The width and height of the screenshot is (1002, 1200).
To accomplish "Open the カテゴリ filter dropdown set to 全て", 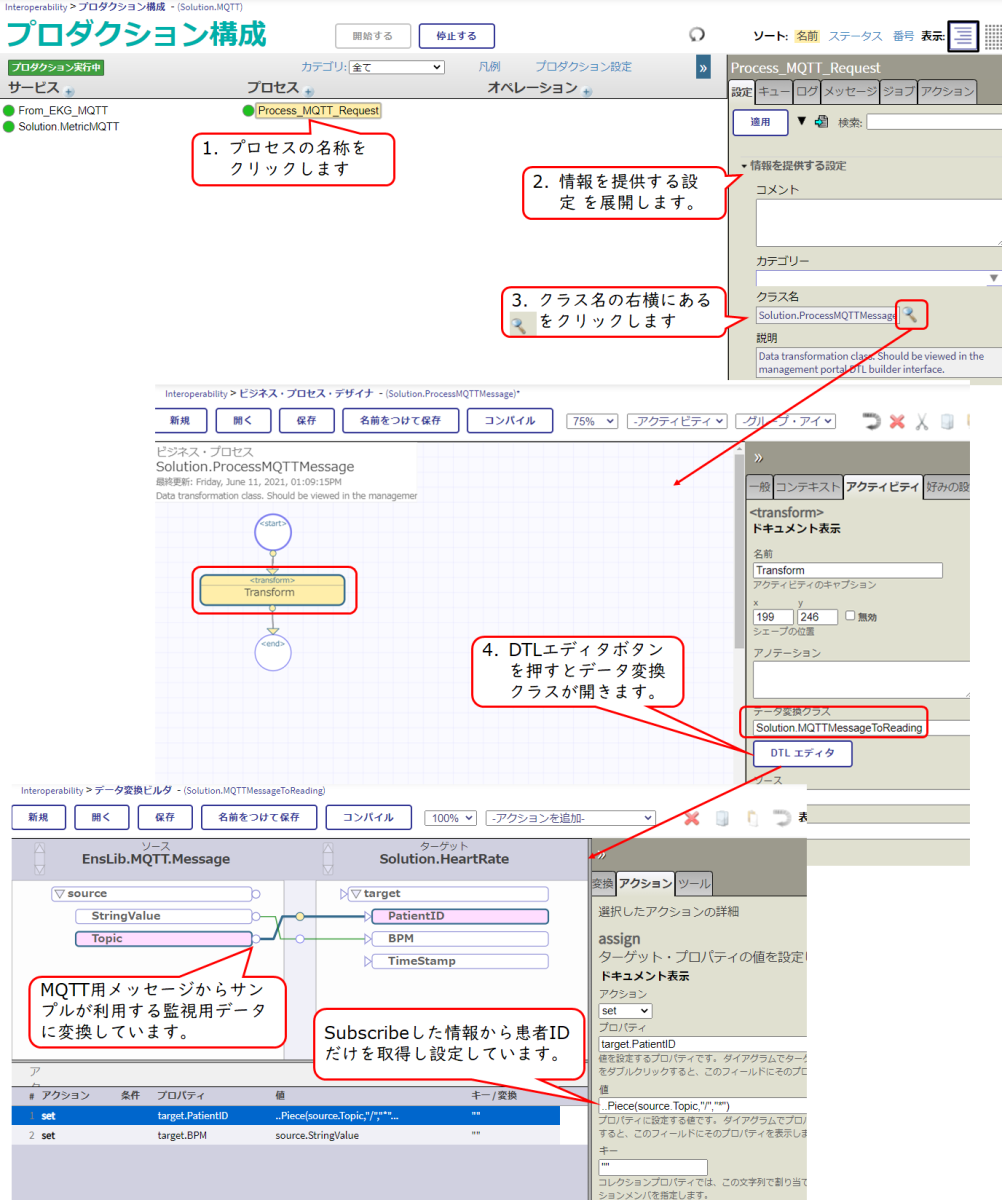I will pyautogui.click(x=396, y=67).
